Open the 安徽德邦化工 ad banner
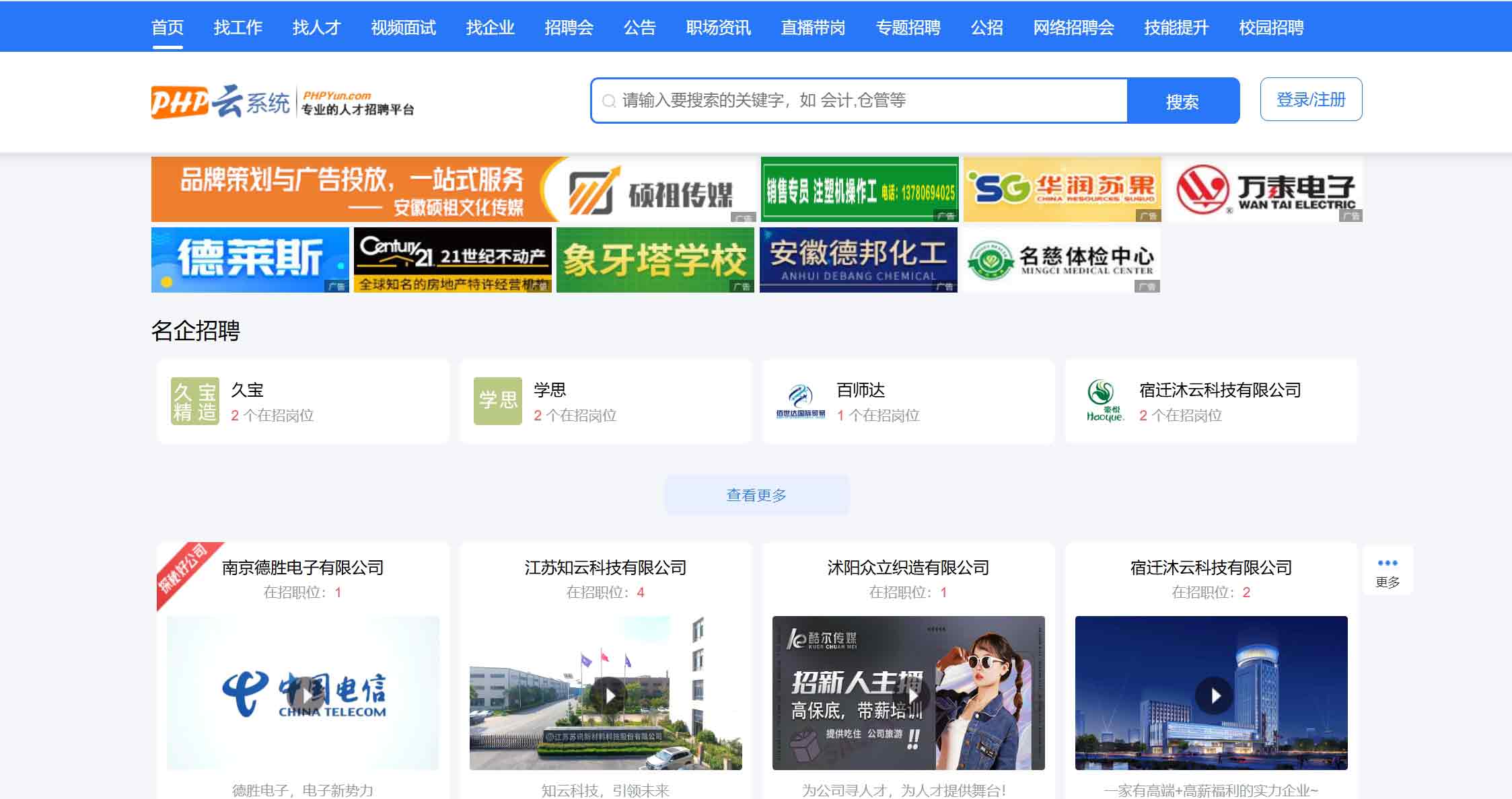Screen dimensions: 1512x799 point(859,260)
